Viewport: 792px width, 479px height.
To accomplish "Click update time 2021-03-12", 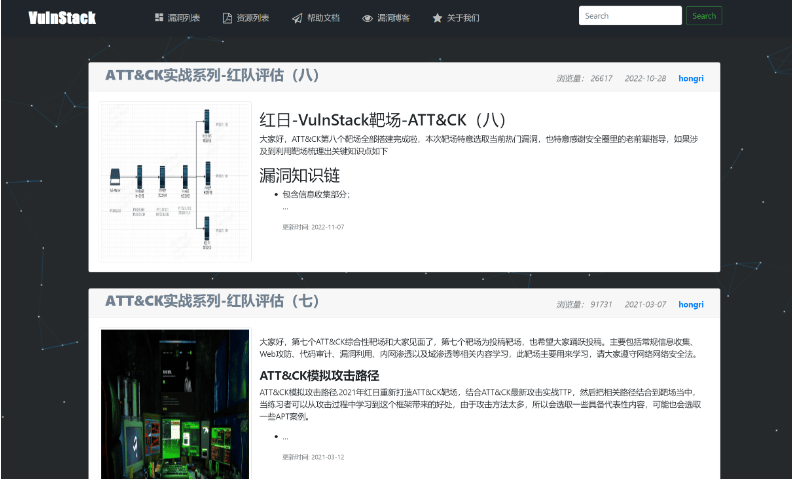I will tap(313, 457).
